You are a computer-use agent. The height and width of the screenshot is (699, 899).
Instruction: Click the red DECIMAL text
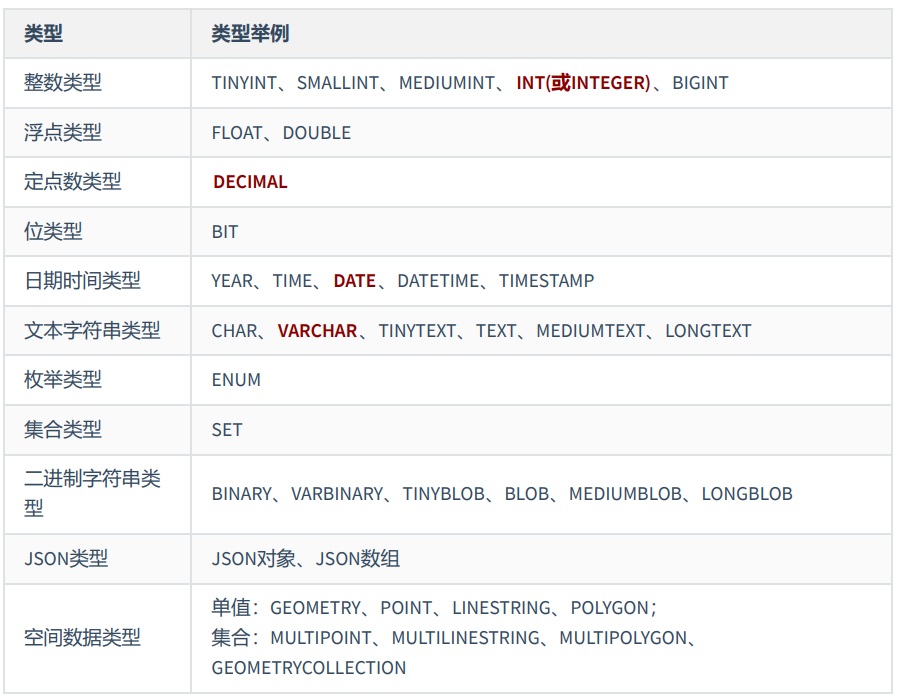(250, 182)
